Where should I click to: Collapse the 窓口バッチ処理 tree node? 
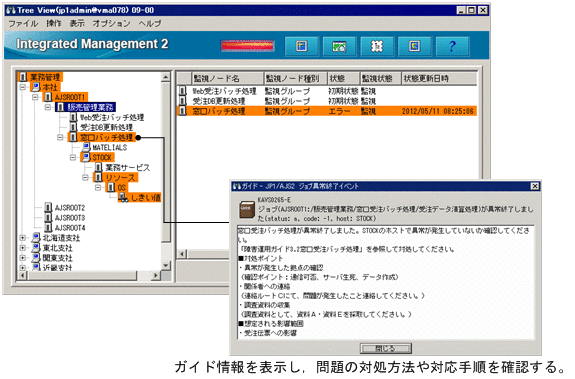click(60, 137)
